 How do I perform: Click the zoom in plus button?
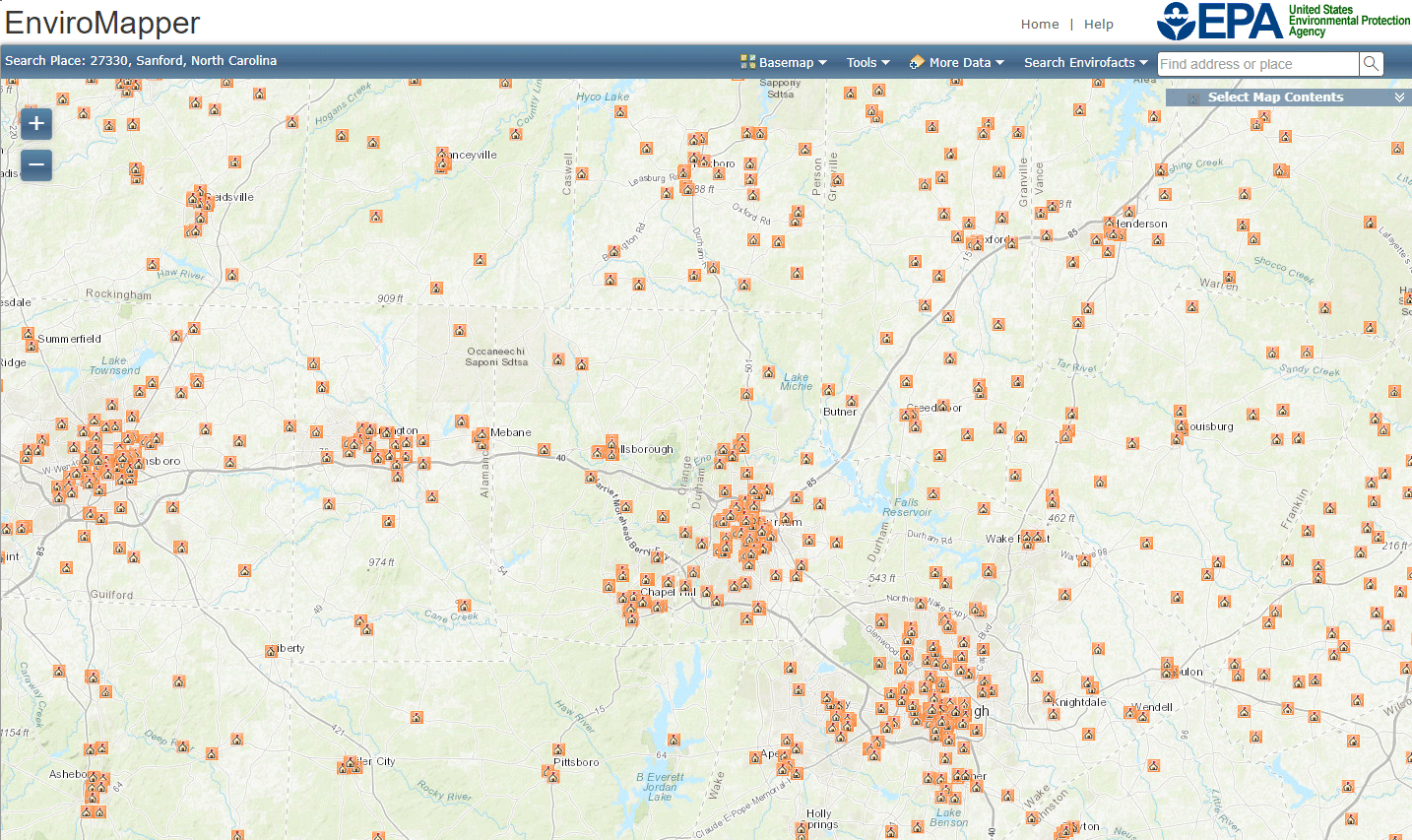35,123
